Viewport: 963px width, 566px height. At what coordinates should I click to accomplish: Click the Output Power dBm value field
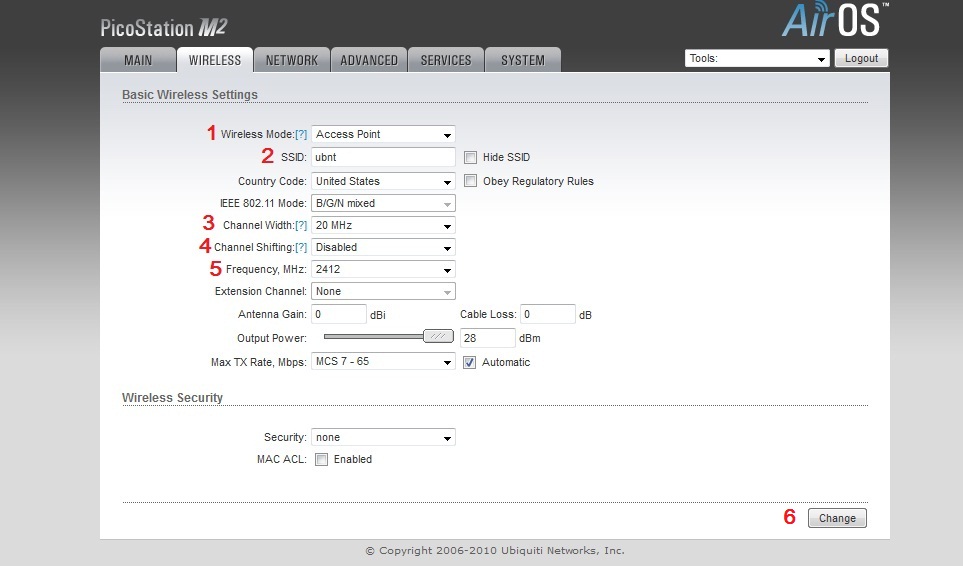coord(488,338)
